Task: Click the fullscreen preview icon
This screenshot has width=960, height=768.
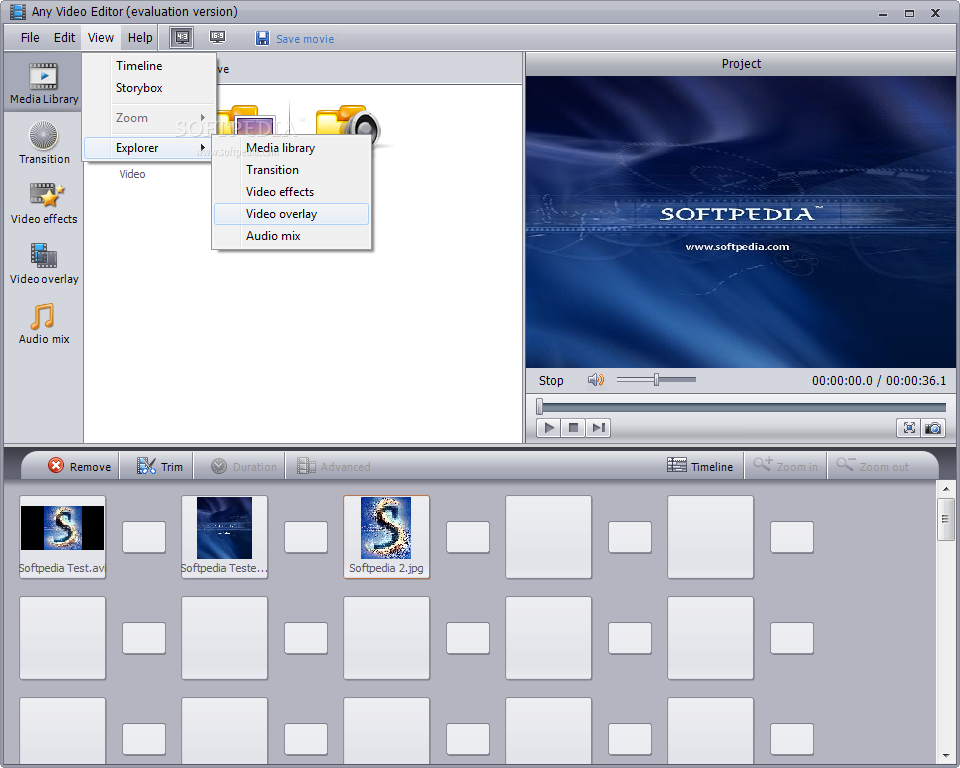Action: coord(909,427)
